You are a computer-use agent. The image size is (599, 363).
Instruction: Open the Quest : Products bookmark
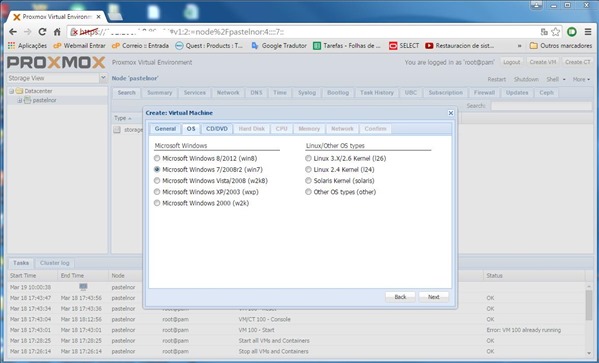[x=209, y=45]
